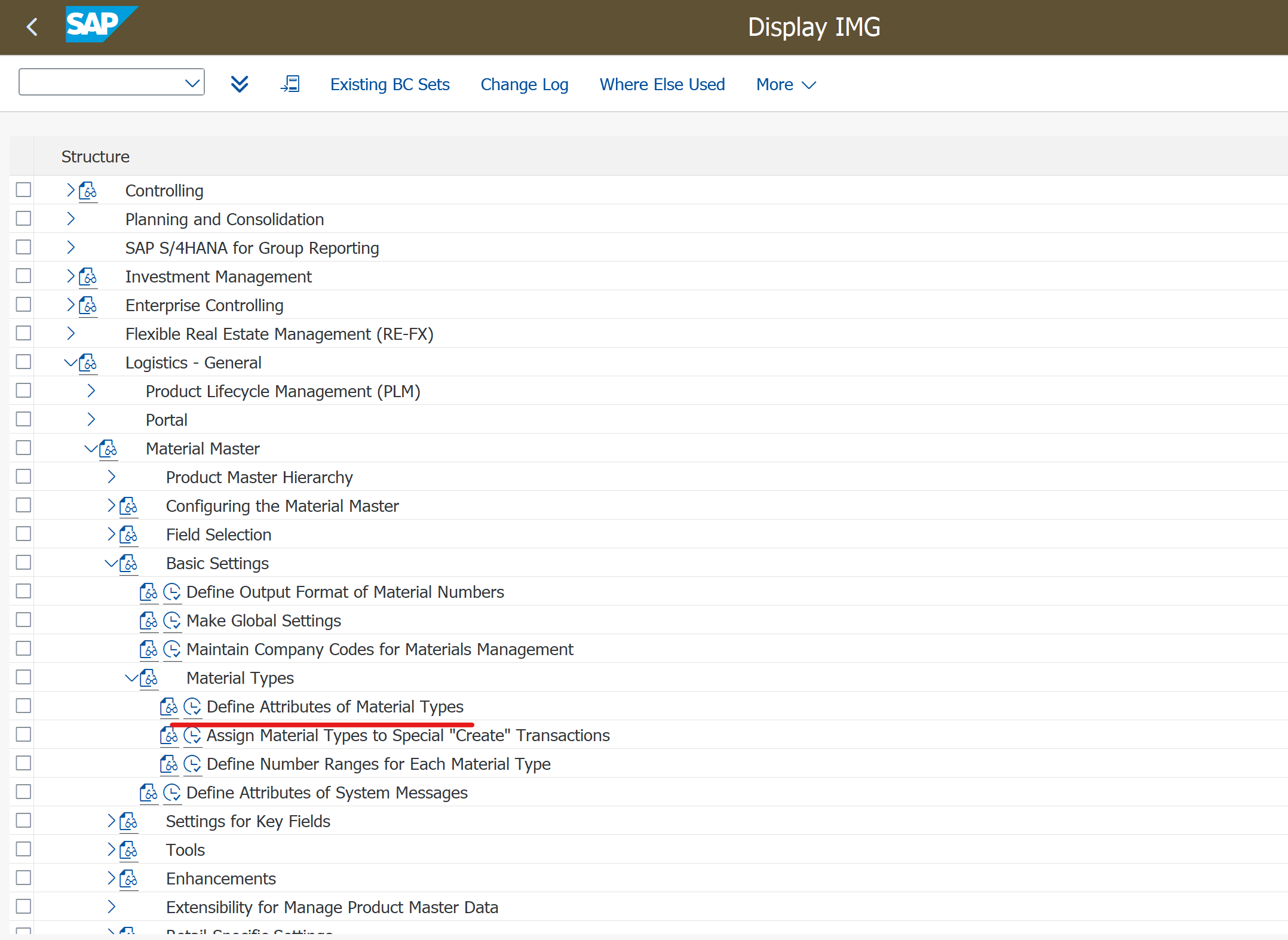Open documentation icon for Field Selection
Viewport: 1288px width, 940px height.
coord(129,535)
